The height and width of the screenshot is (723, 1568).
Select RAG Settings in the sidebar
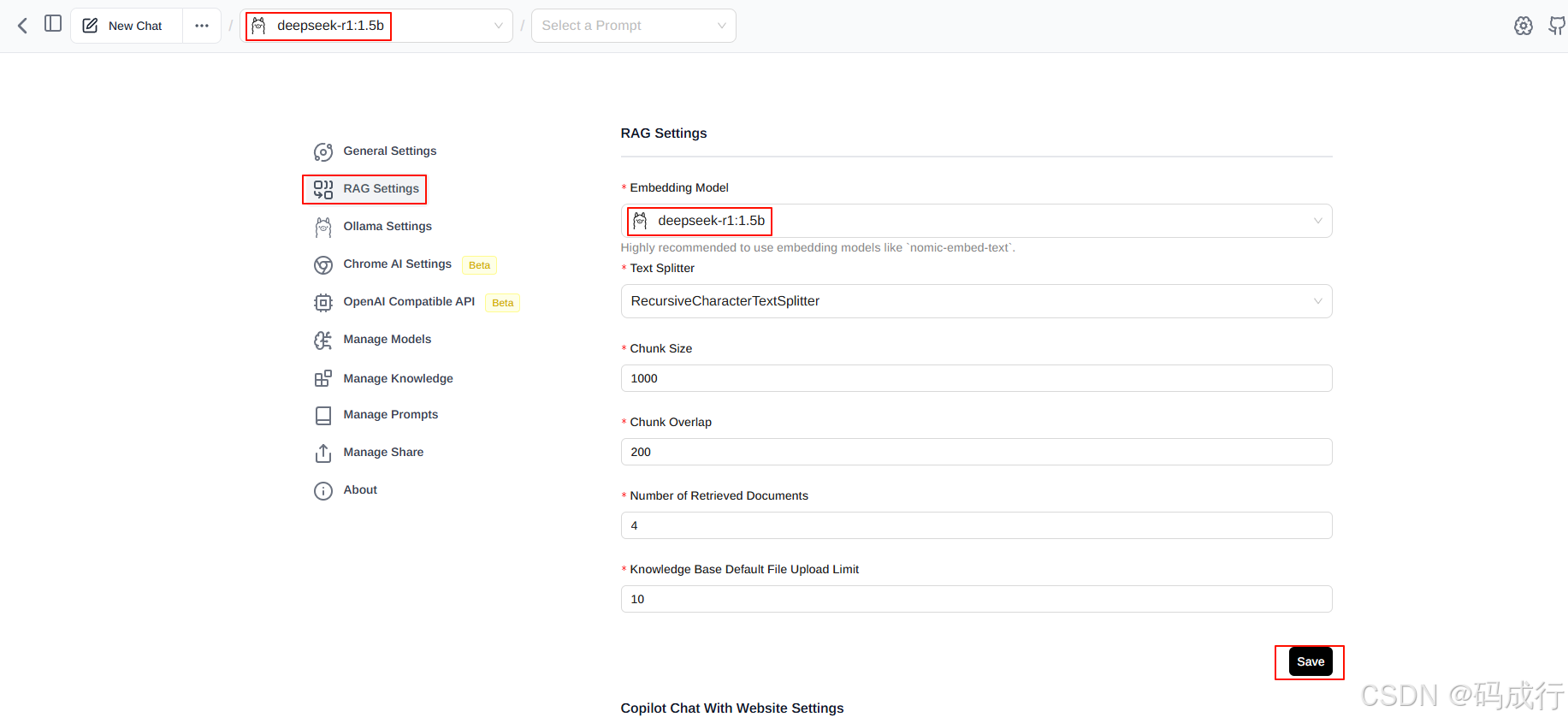point(366,189)
